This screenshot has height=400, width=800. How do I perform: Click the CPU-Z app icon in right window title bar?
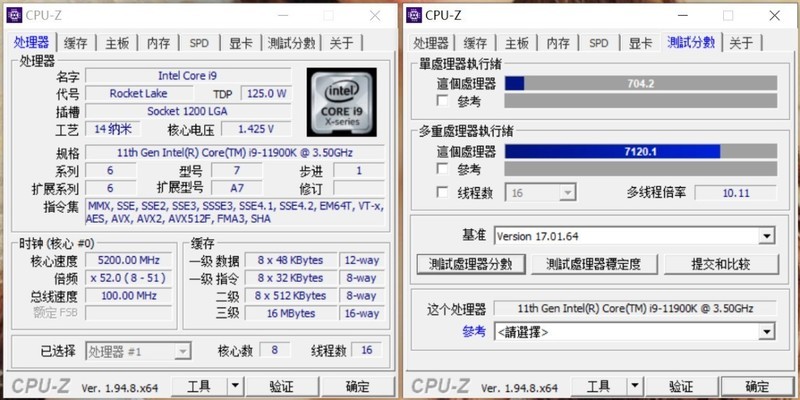[x=414, y=15]
